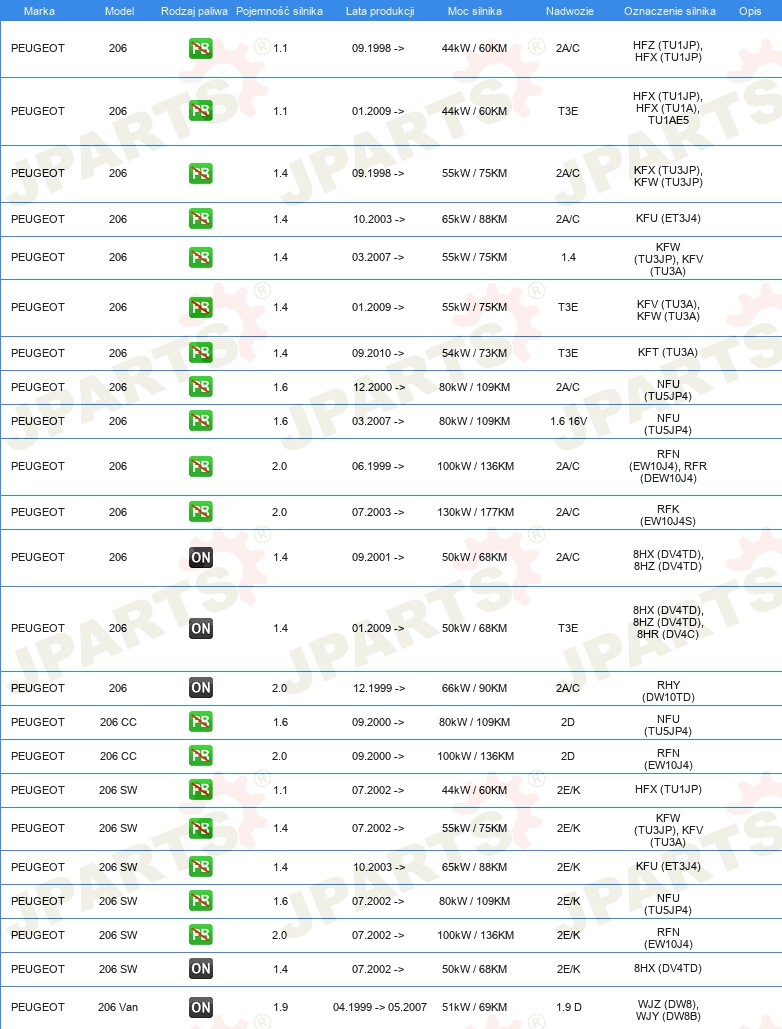Viewport: 782px width, 1029px height.
Task: Select petrol icon for 206 2A/C KFU (ET3J4) row
Action: (x=201, y=219)
